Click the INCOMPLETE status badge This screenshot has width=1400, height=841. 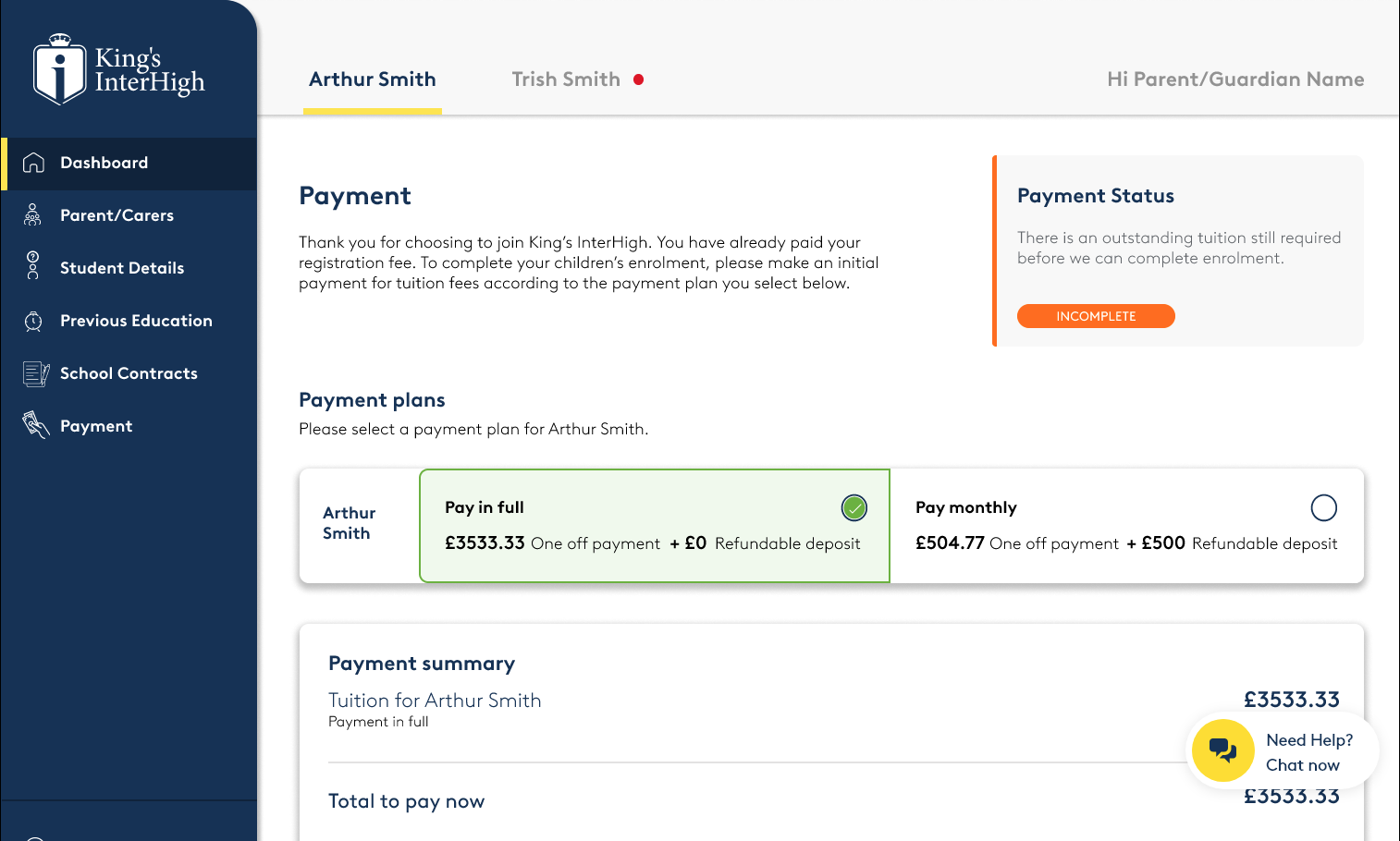tap(1096, 316)
